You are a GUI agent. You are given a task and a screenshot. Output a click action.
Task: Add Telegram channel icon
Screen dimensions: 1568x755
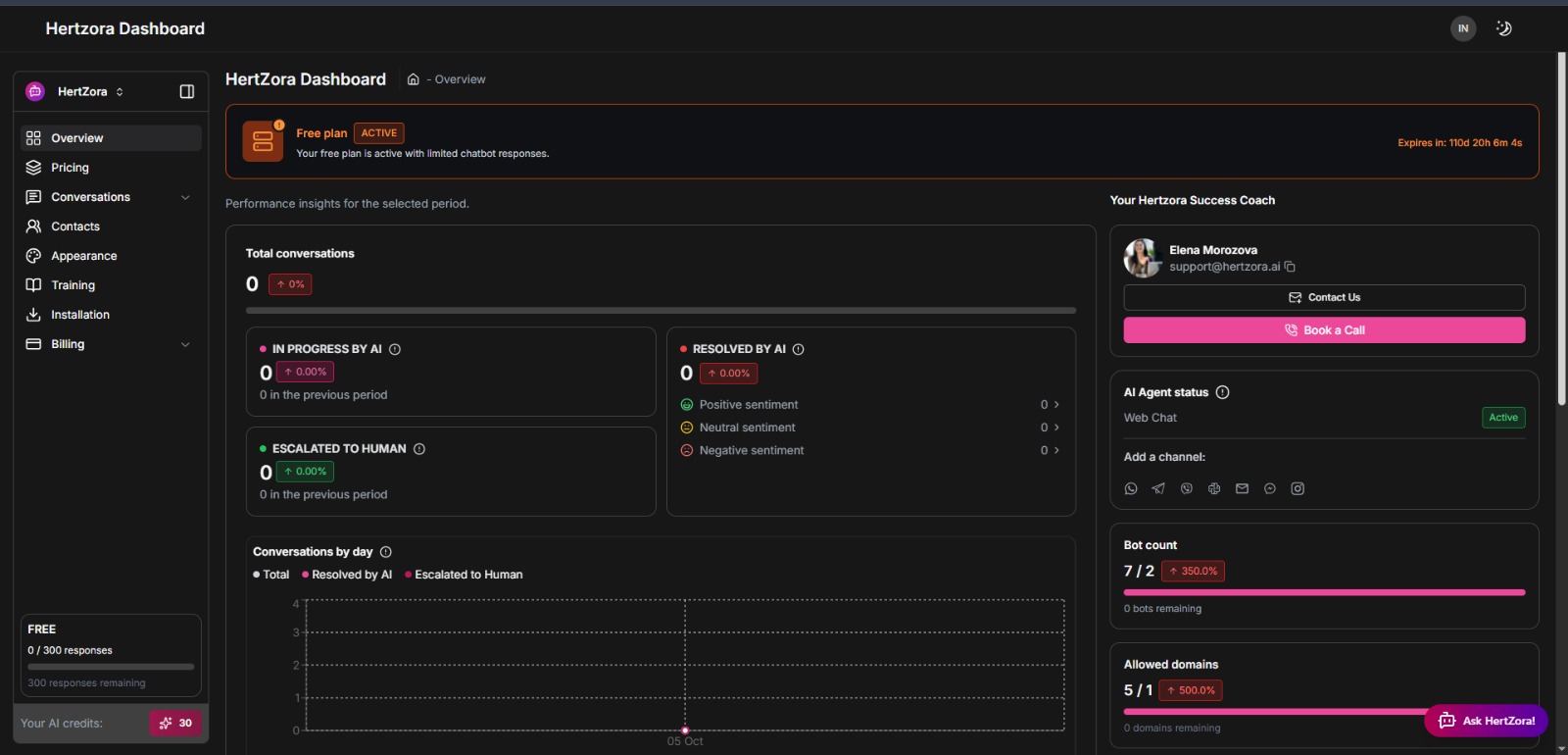1158,488
